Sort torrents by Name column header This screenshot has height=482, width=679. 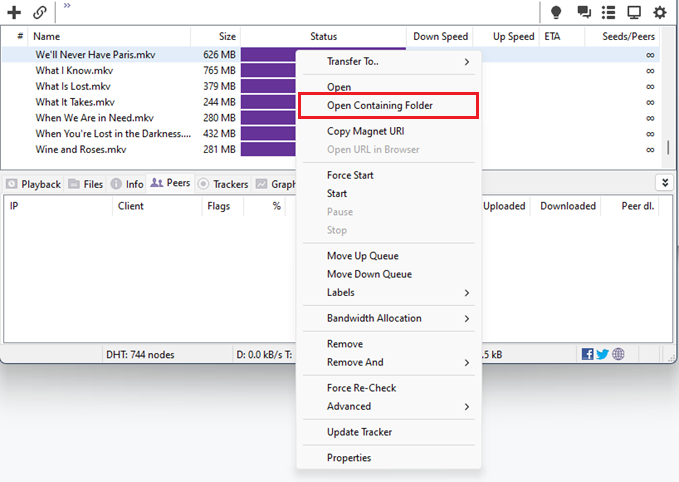pos(109,36)
